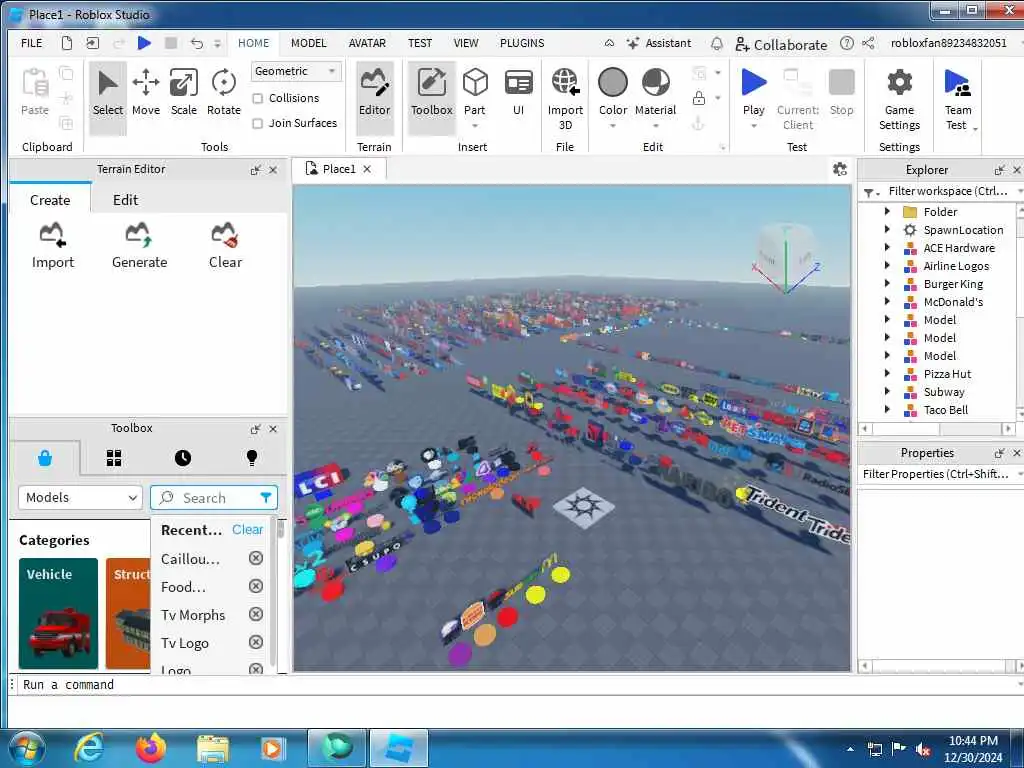Select recent search Tv Logo
This screenshot has height=768, width=1024.
(185, 643)
